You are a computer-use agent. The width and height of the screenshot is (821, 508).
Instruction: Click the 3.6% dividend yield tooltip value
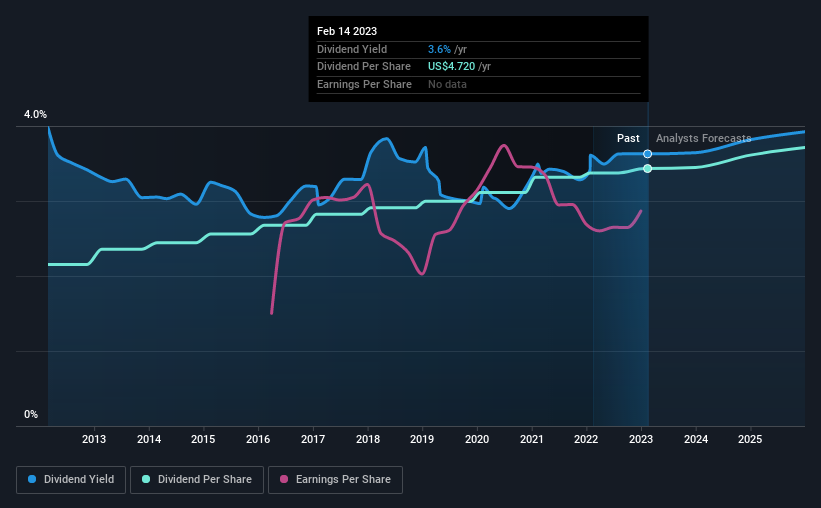click(439, 49)
